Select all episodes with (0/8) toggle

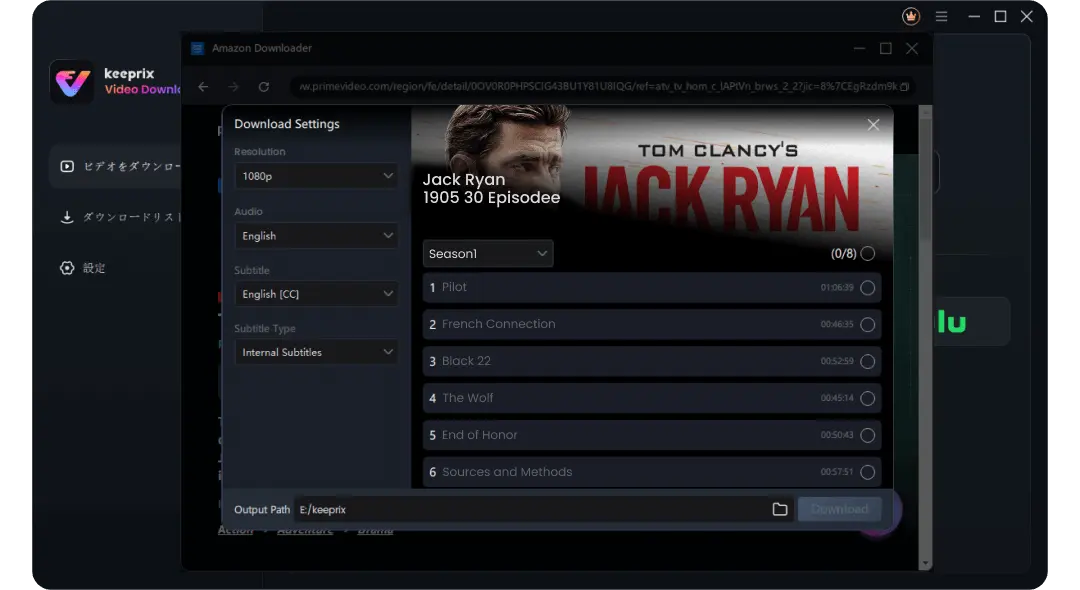coord(867,254)
